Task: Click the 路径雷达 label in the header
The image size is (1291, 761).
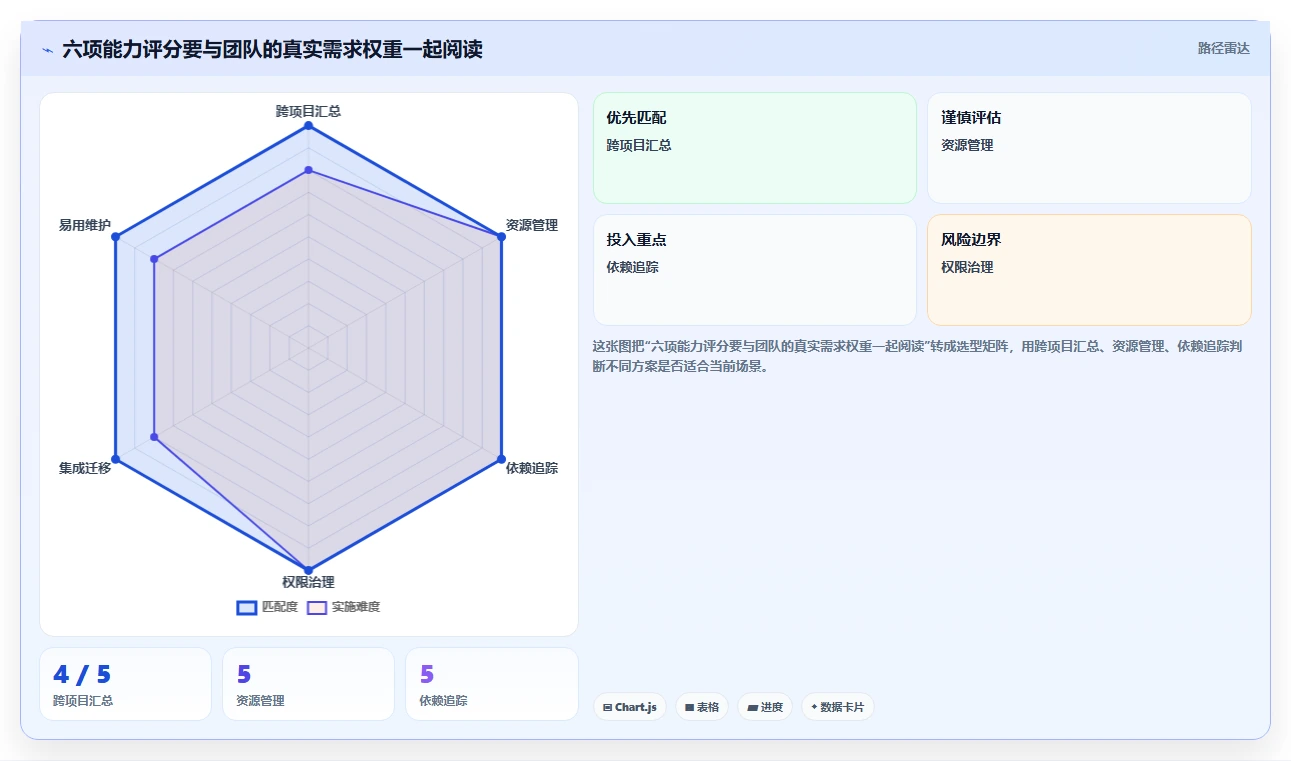Action: pos(1224,48)
